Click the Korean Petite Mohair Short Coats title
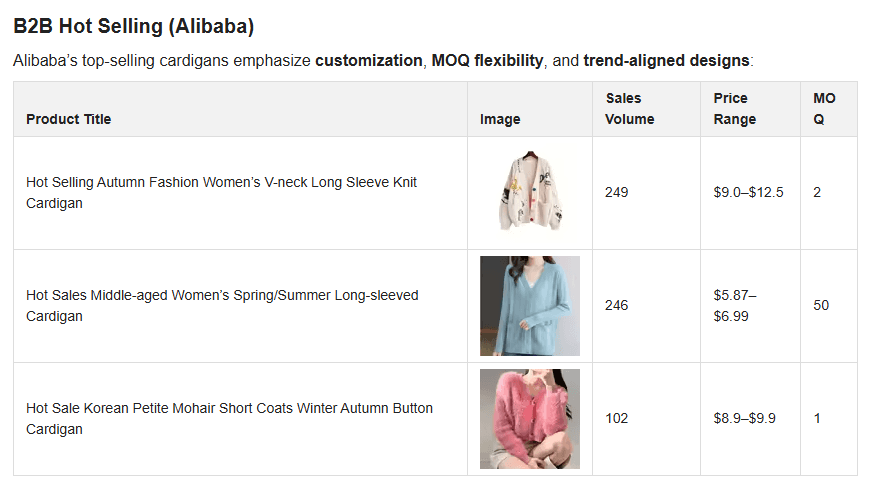Viewport: 873px width, 486px height. (229, 418)
